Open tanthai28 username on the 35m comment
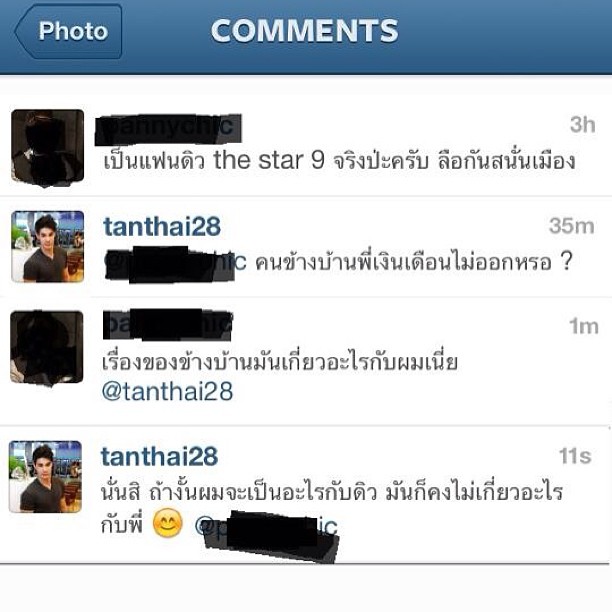The image size is (612, 612). pyautogui.click(x=162, y=226)
